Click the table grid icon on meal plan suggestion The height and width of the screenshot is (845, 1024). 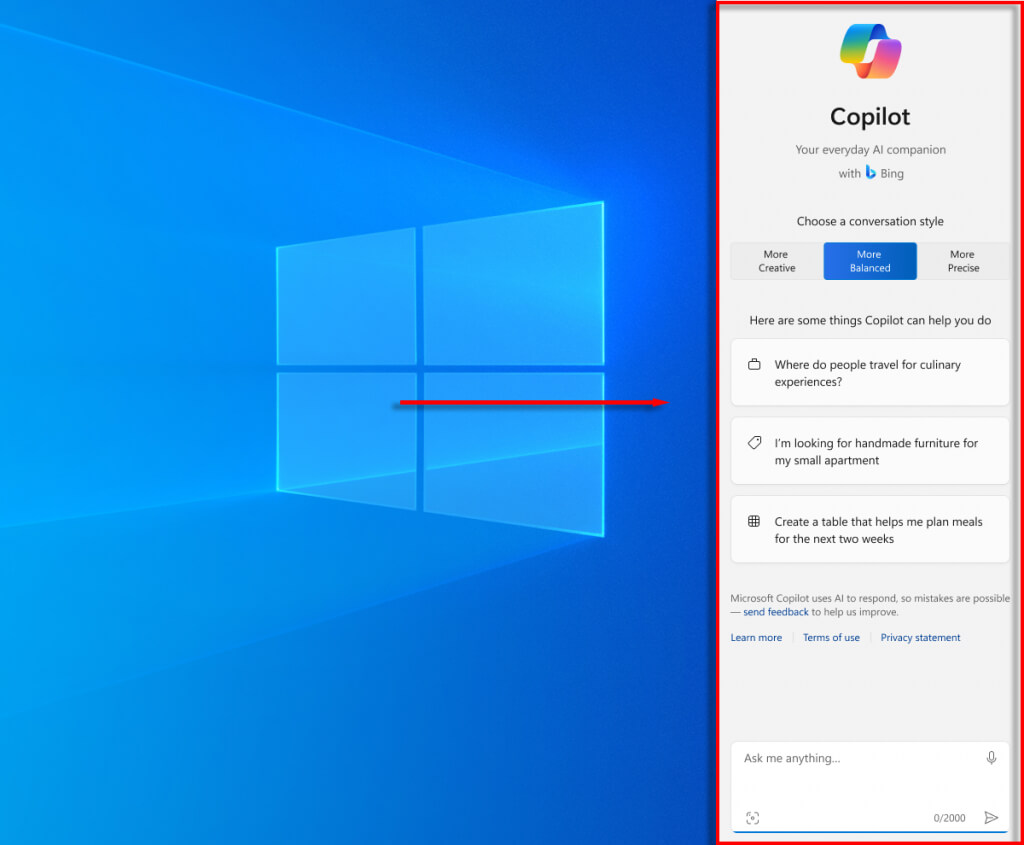(x=754, y=521)
